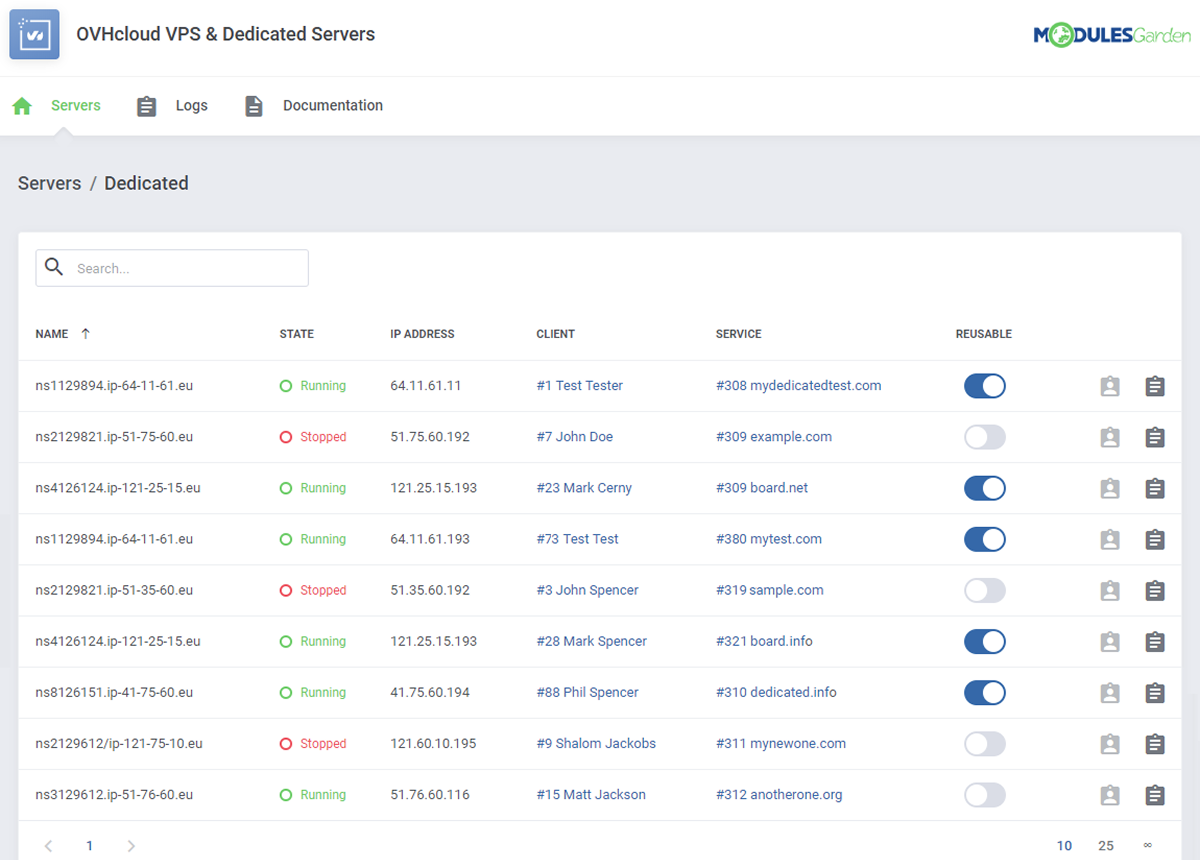Open client badge icon for board.info row
Viewport: 1200px width, 860px height.
tap(1110, 641)
